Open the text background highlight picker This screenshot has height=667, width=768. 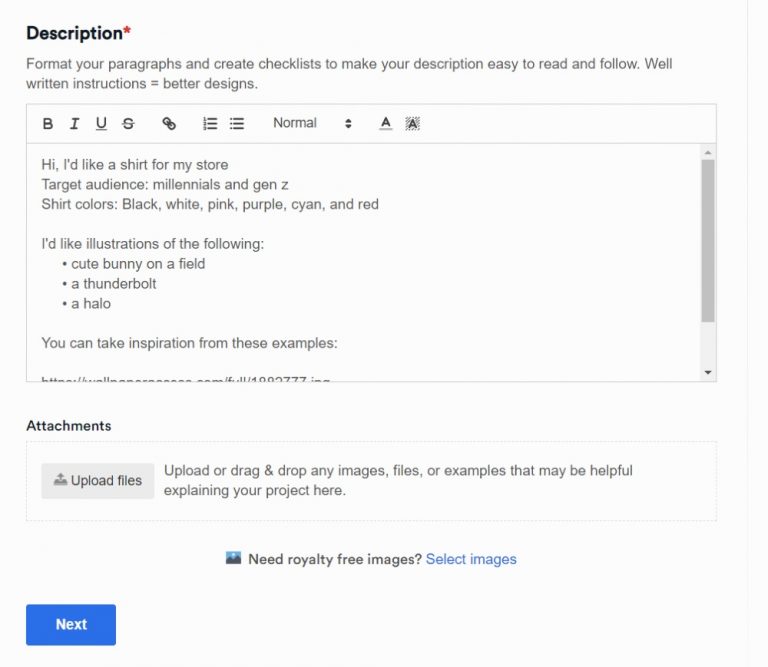(412, 124)
